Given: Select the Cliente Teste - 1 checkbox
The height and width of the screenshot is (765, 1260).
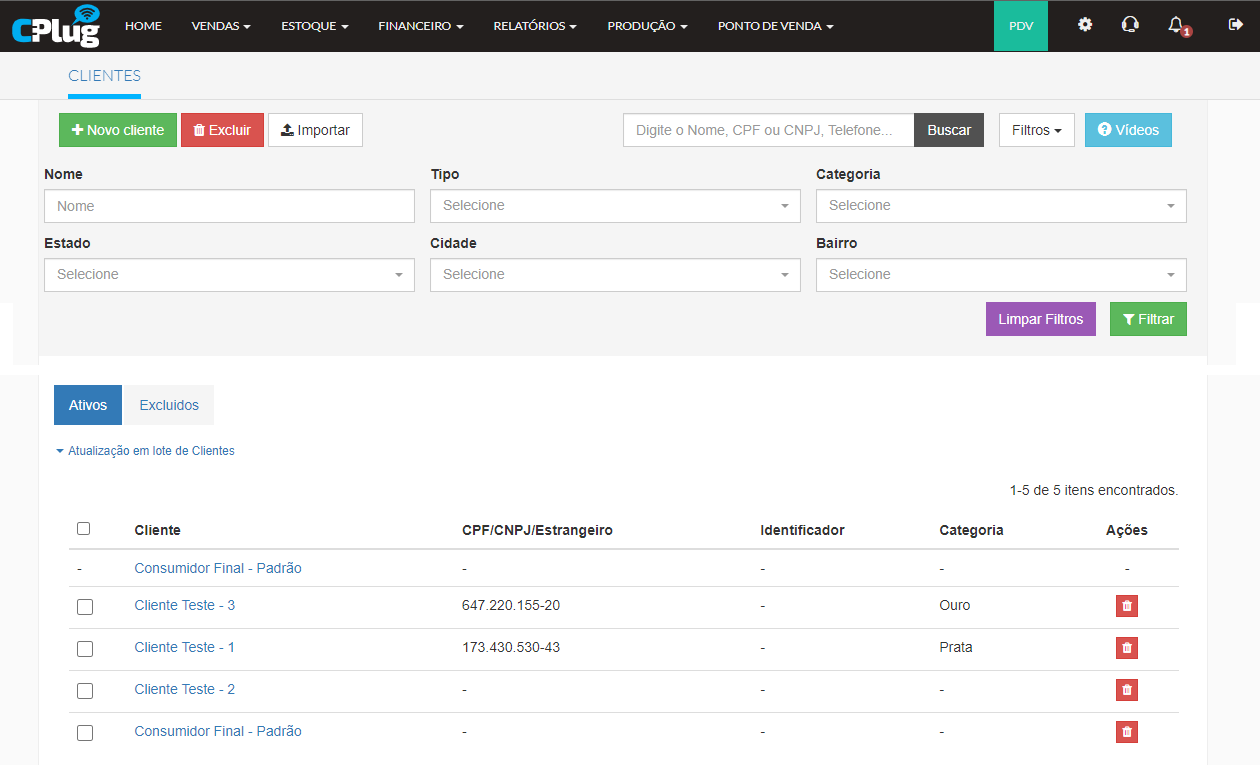Looking at the screenshot, I should point(85,649).
